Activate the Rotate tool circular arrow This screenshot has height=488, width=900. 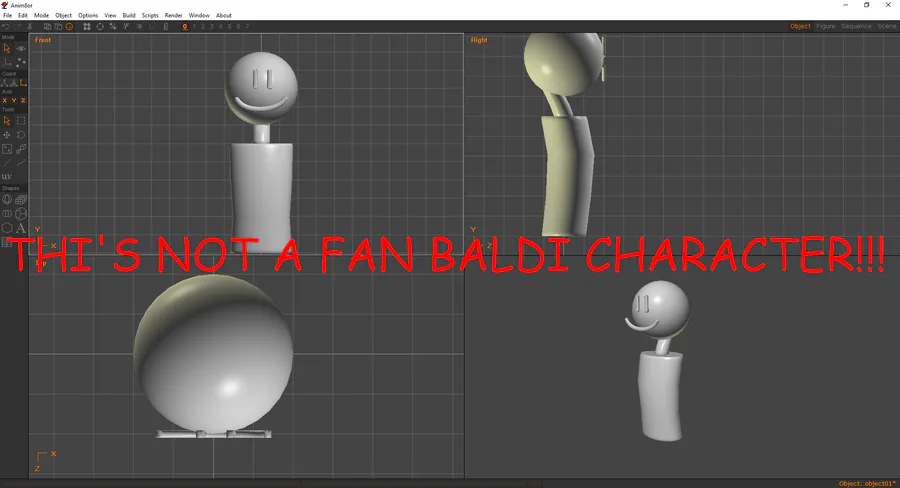[21, 135]
